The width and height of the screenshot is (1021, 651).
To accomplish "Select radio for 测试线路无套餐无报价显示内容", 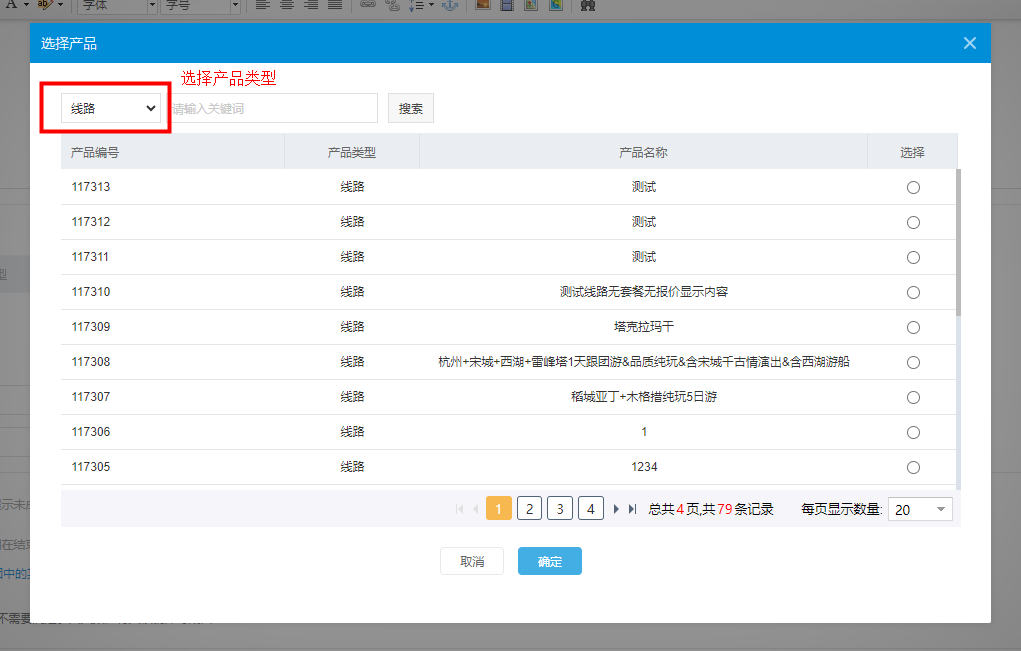I will click(x=913, y=293).
